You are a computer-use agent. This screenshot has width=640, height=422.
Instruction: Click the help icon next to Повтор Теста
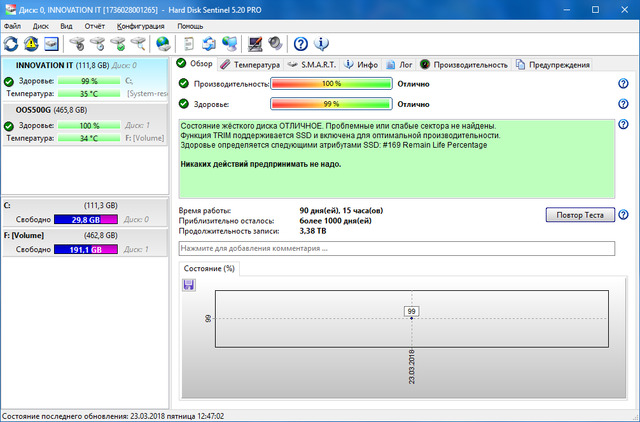(x=623, y=215)
